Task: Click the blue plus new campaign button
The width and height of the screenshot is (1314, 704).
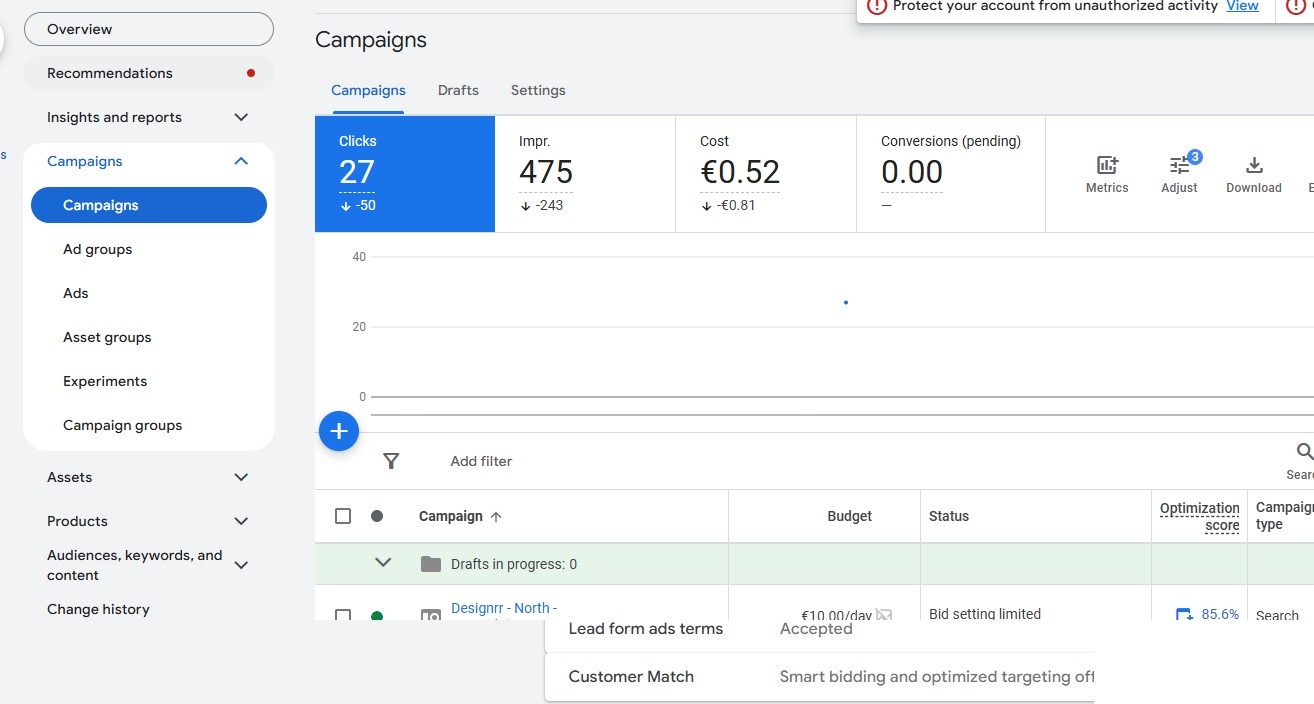Action: tap(339, 431)
